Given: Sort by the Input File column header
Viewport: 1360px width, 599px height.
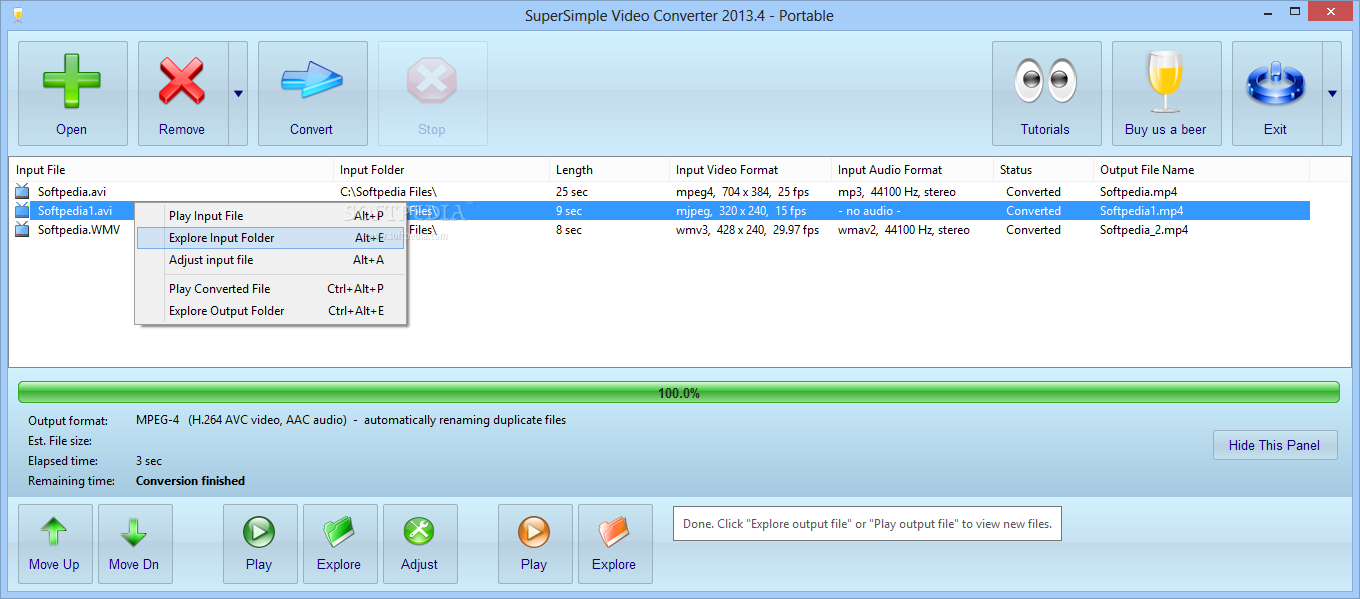Looking at the screenshot, I should coord(171,170).
